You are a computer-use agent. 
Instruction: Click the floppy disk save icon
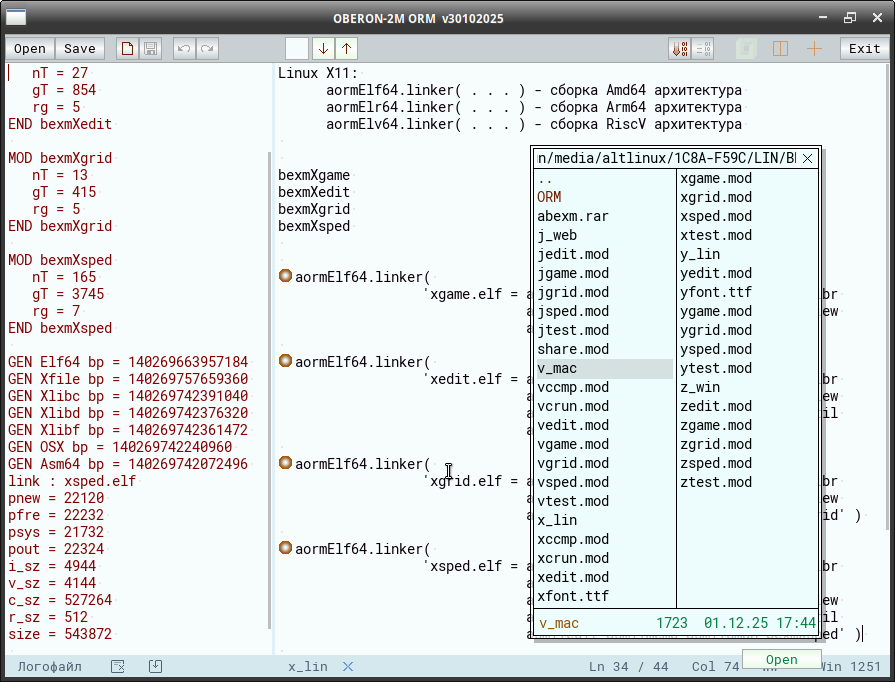[x=150, y=49]
